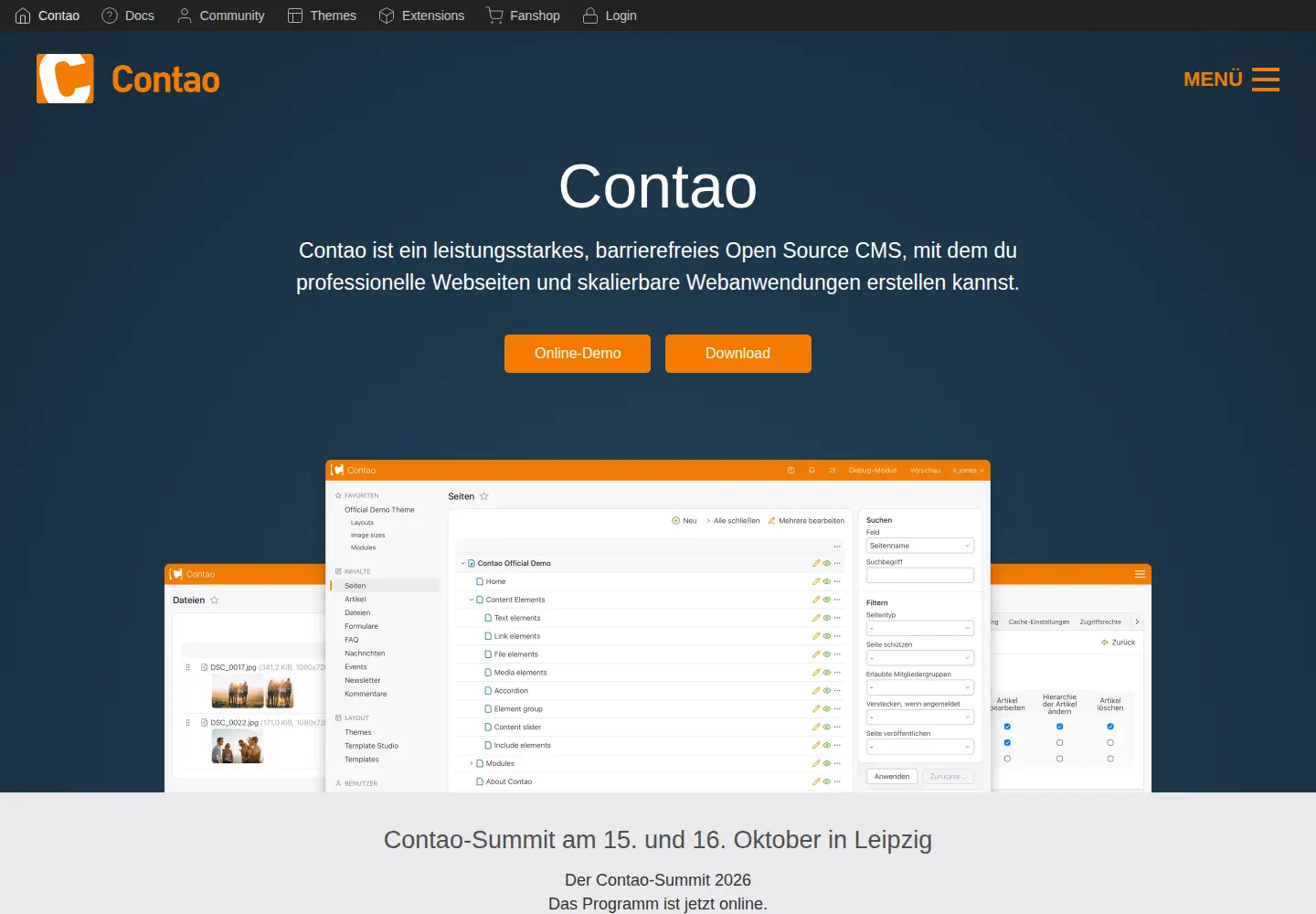Go to the Contao home link in top bar
The height and width of the screenshot is (914, 1316).
point(48,16)
